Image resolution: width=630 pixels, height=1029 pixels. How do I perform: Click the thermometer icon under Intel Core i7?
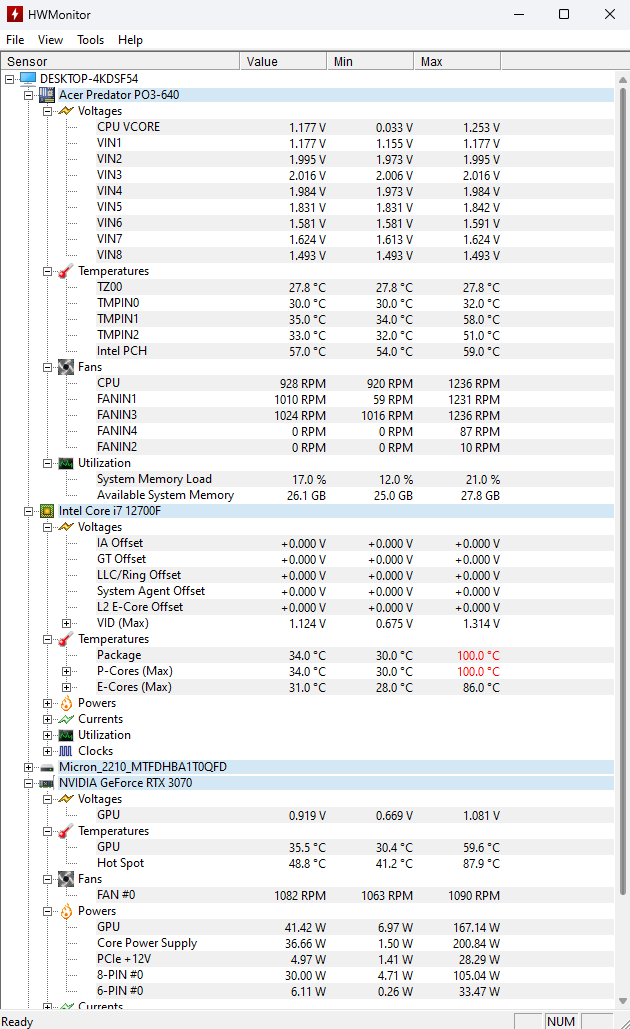tap(66, 639)
